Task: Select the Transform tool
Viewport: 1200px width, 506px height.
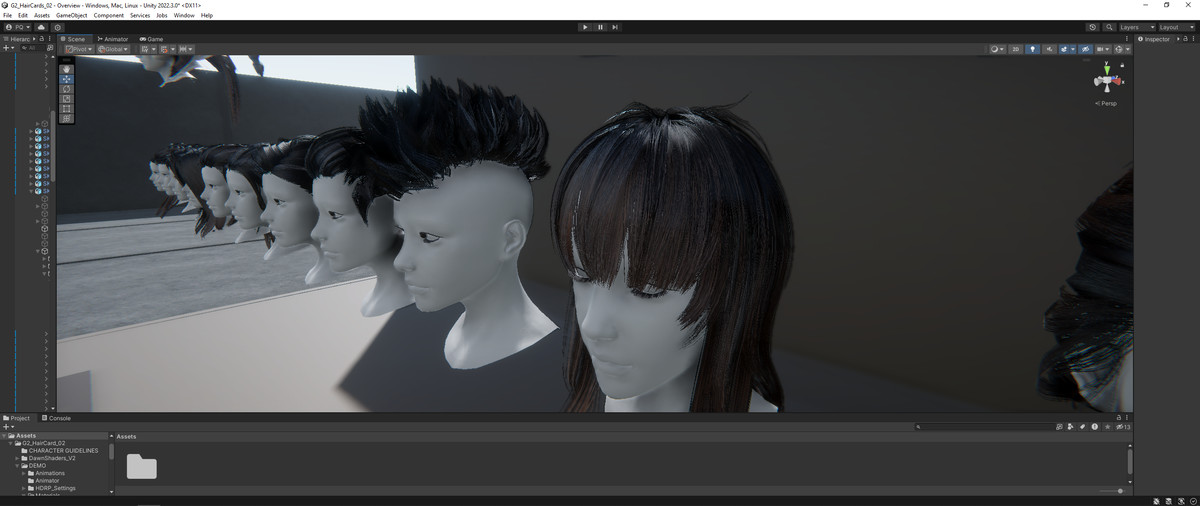Action: tap(66, 118)
